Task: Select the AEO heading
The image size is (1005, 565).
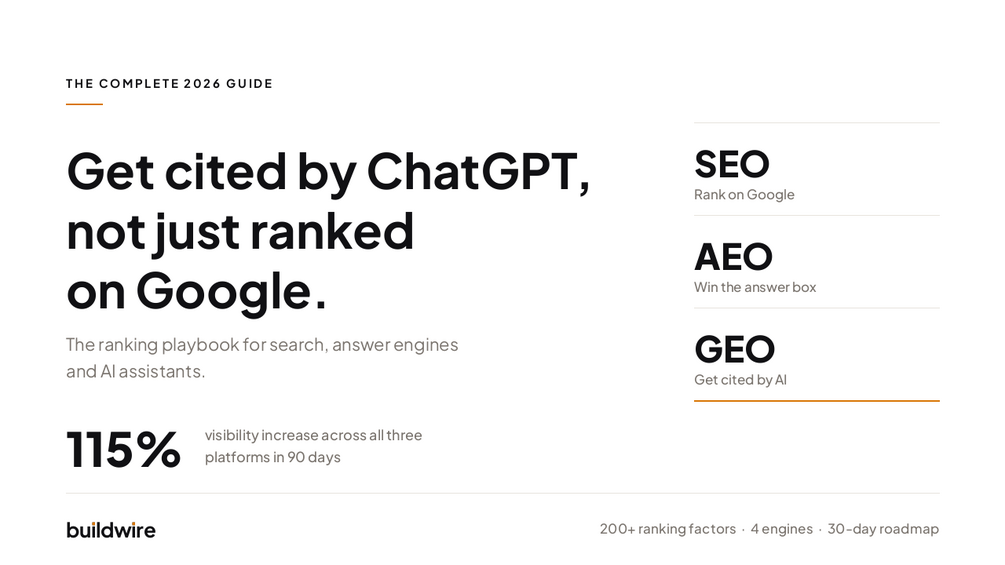Action: click(733, 257)
